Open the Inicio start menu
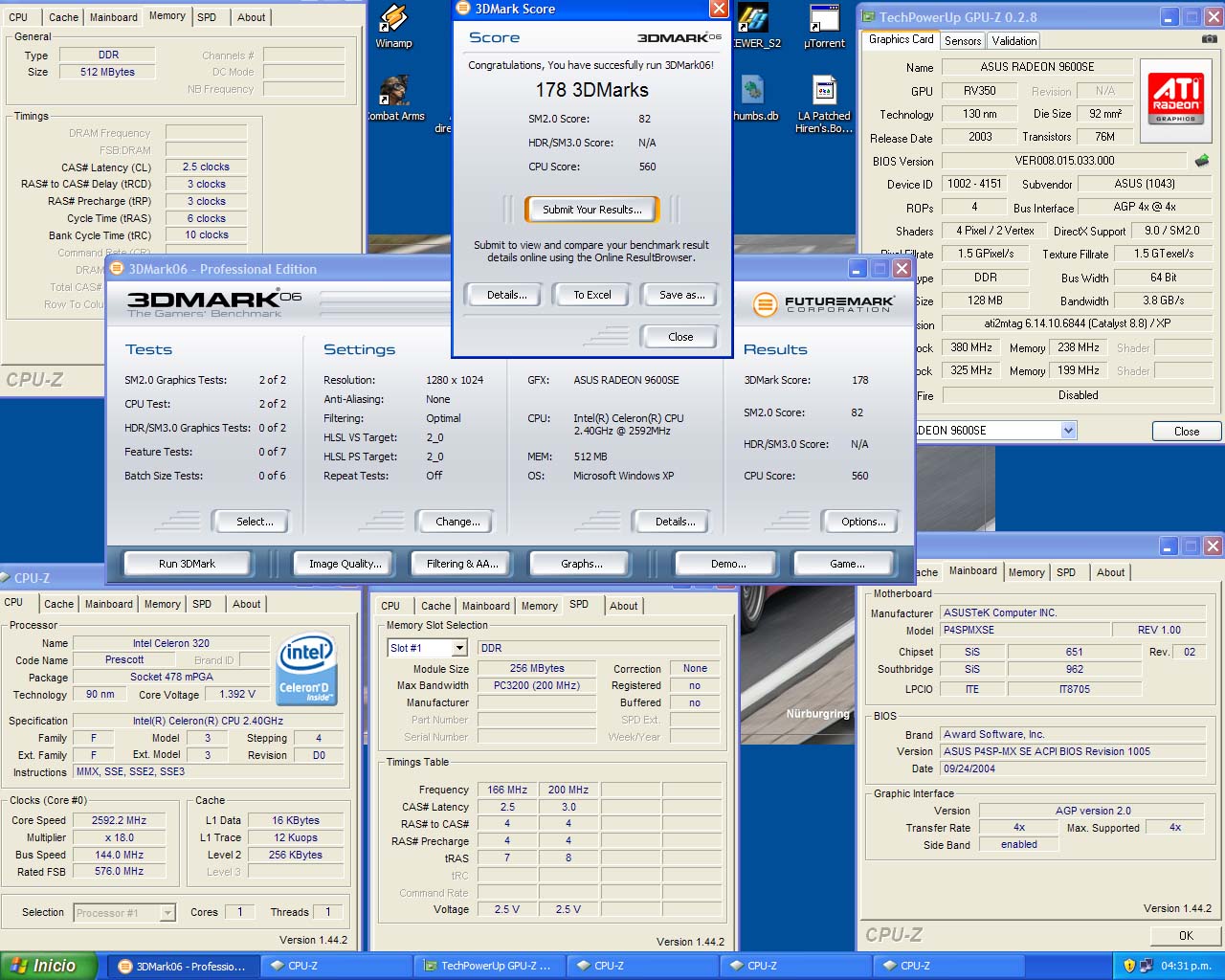 (48, 966)
